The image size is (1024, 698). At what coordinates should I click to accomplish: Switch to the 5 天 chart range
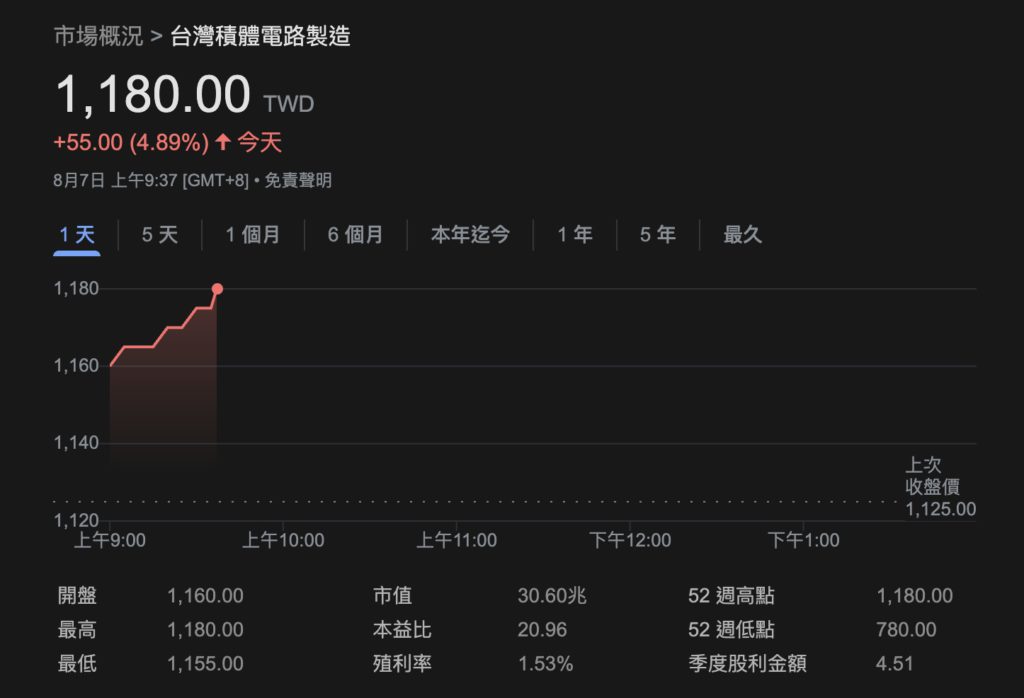click(x=159, y=235)
